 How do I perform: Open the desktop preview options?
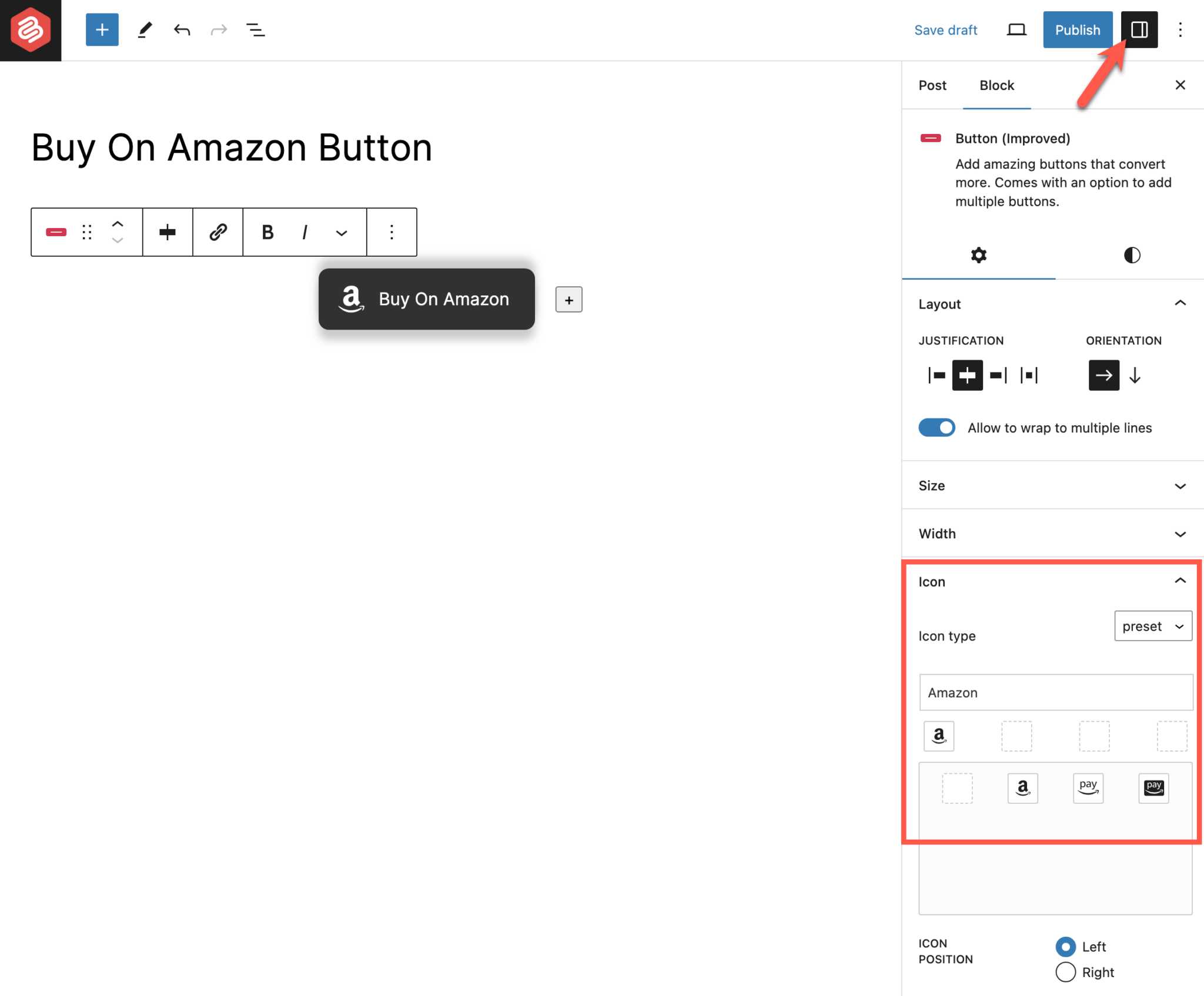click(x=1016, y=29)
